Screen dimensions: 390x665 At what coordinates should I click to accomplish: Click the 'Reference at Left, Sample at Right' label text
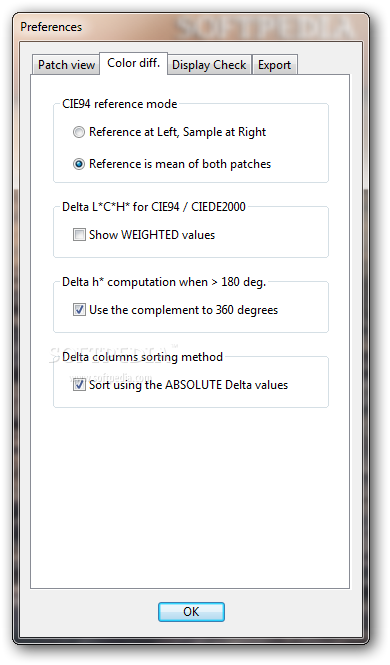point(177,132)
